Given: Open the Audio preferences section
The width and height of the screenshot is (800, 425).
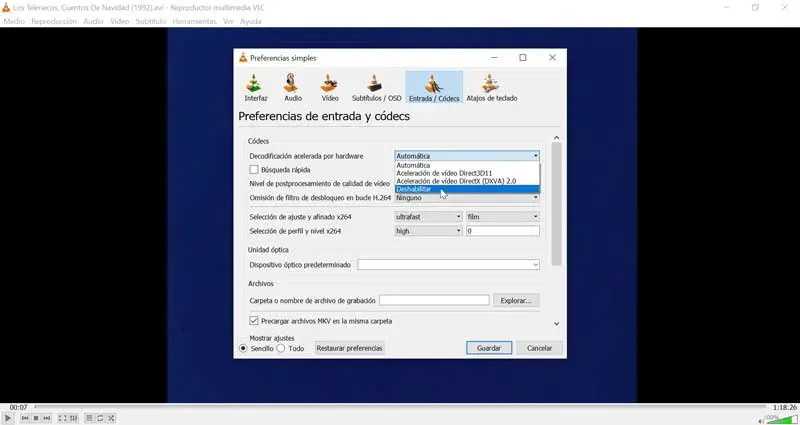Looking at the screenshot, I should (x=293, y=87).
